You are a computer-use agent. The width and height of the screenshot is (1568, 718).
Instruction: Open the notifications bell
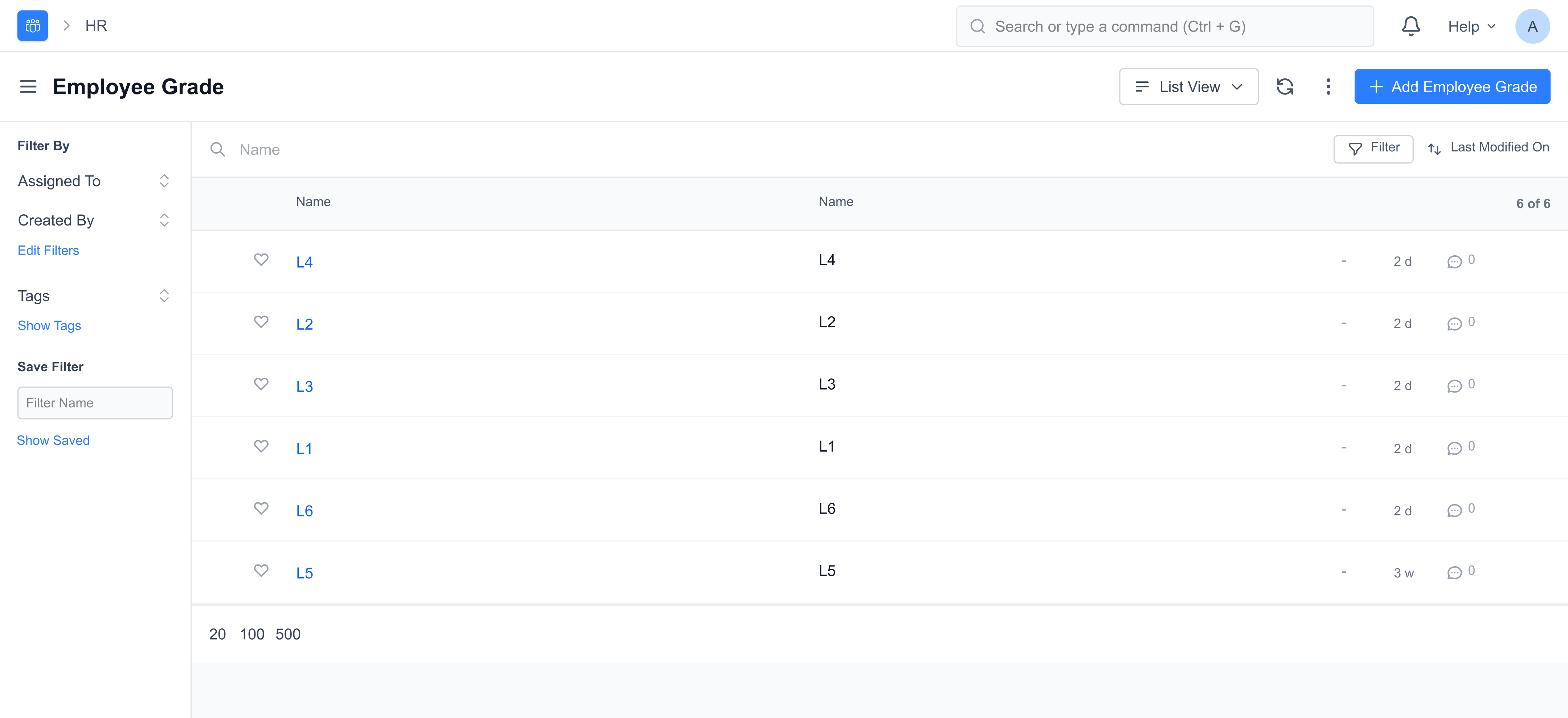pos(1410,26)
